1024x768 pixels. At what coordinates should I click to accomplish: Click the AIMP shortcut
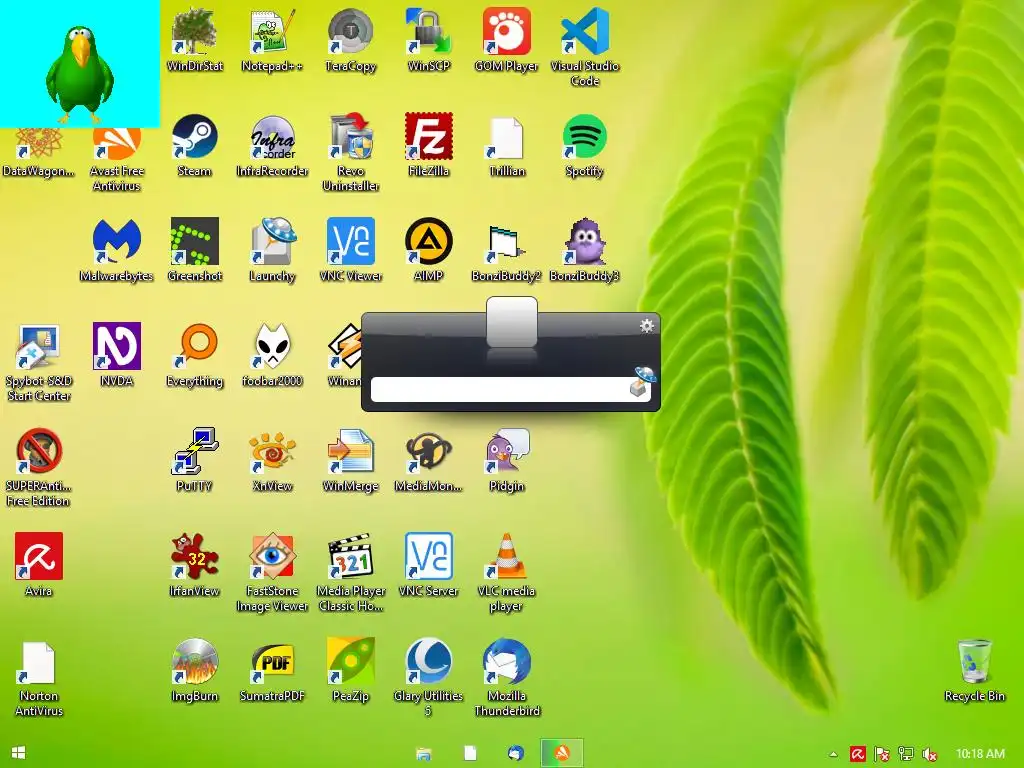tap(428, 249)
